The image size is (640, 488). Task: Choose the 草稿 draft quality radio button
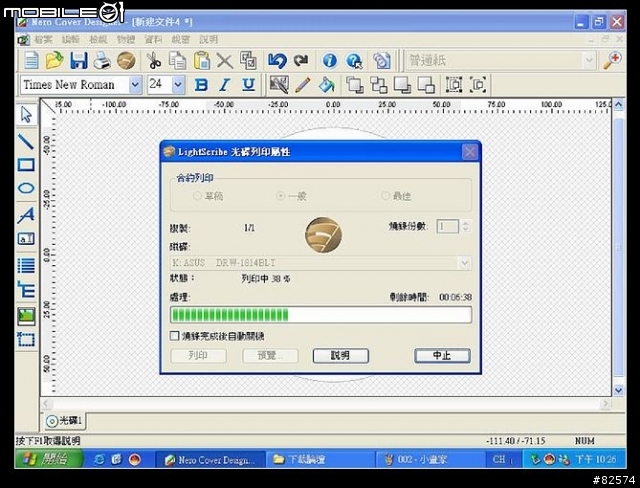coord(197,196)
